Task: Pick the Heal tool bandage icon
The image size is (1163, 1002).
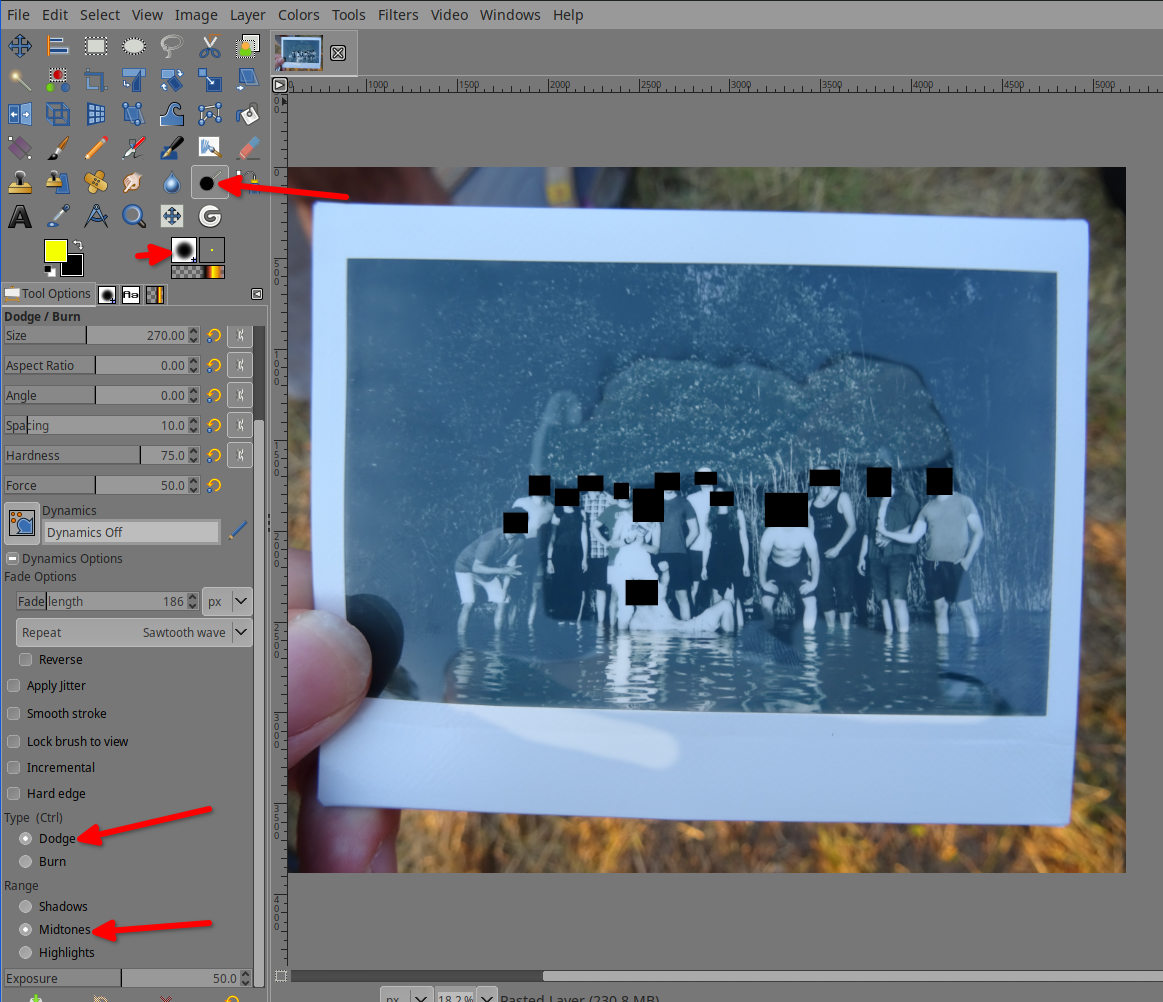Action: 96,182
